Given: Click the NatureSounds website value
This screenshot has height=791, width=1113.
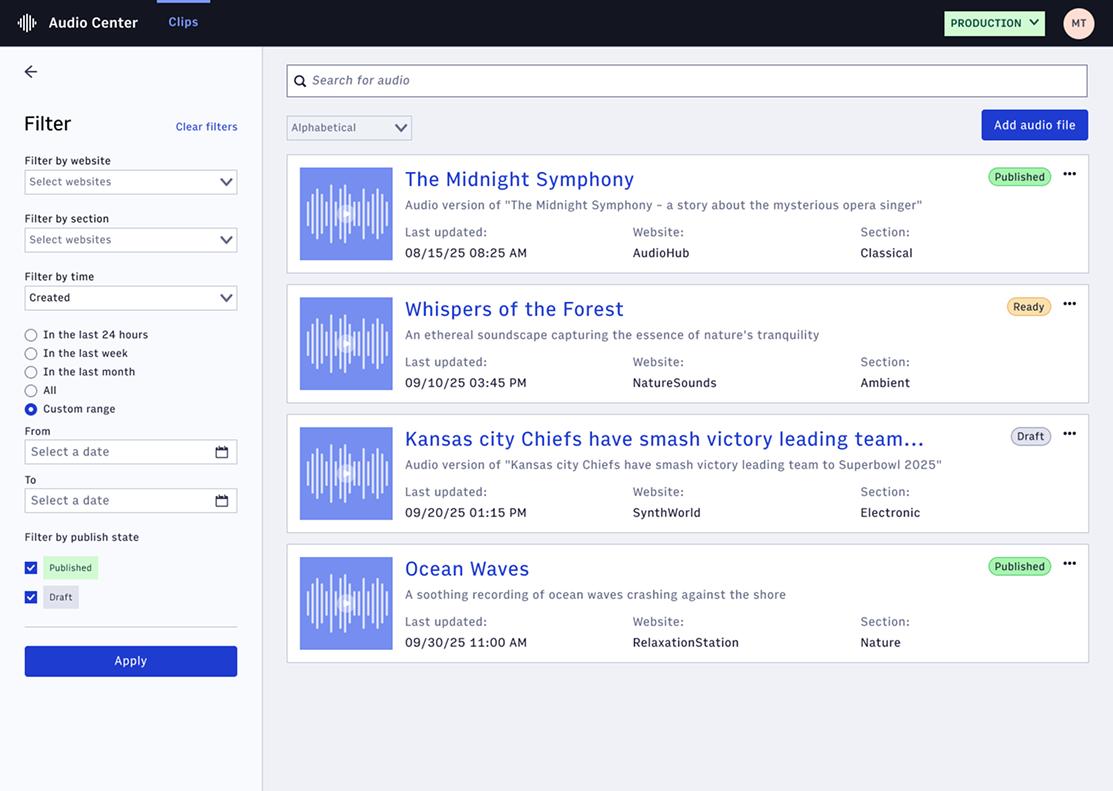Looking at the screenshot, I should (x=674, y=383).
